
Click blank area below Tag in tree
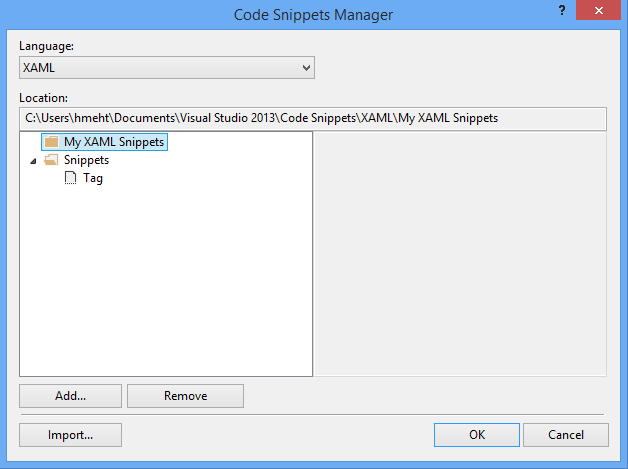pos(166,280)
